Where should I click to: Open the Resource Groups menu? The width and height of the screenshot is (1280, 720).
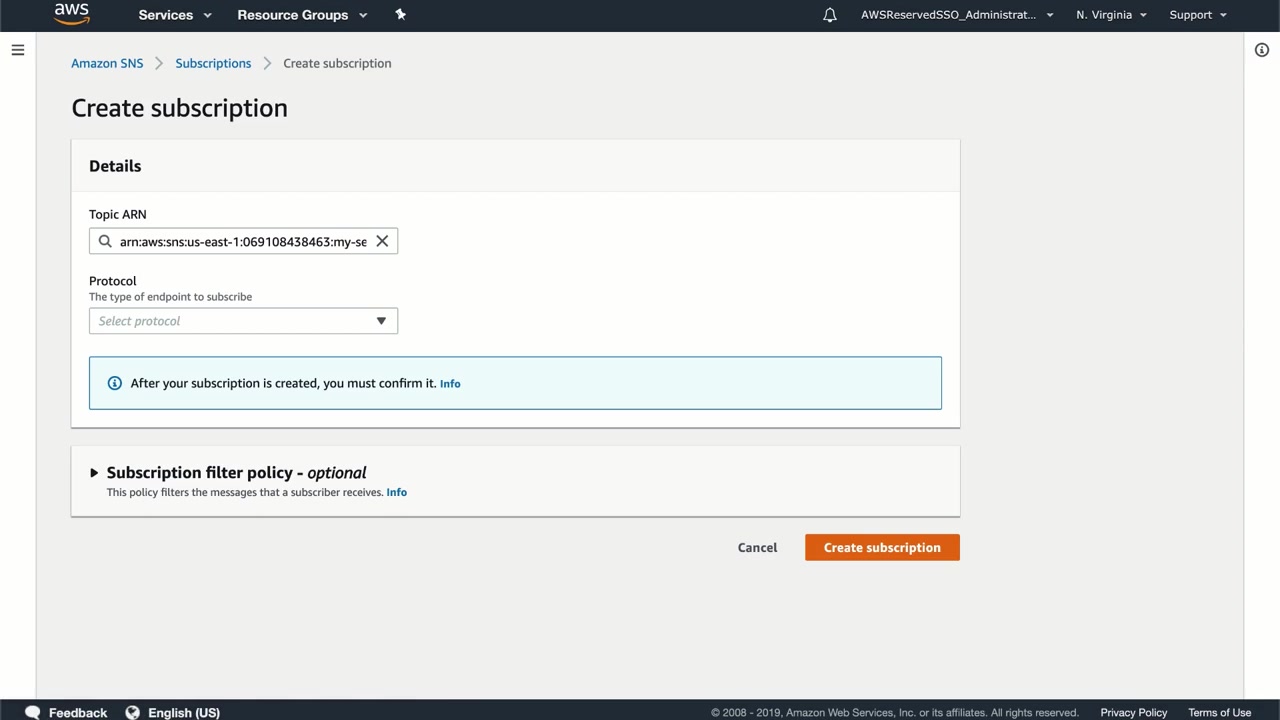click(302, 15)
